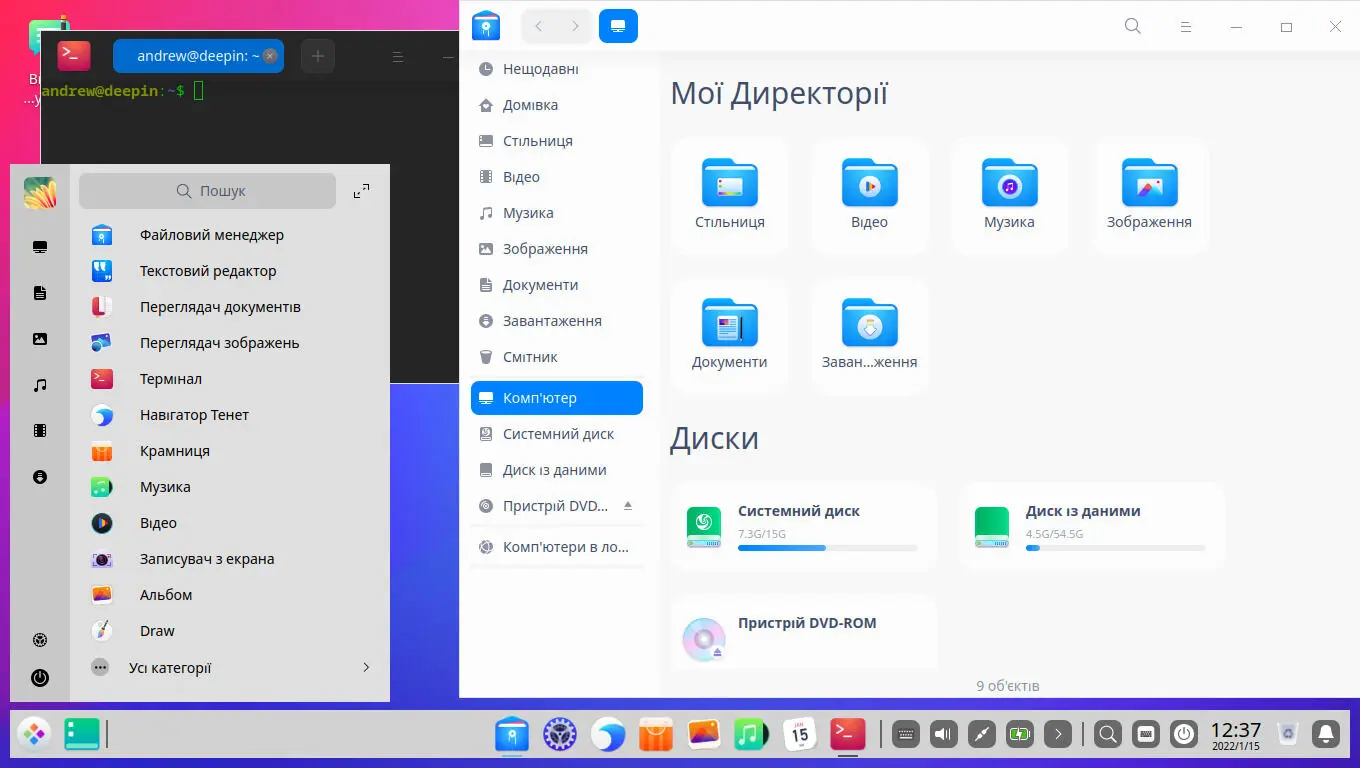
Task: Open the file manager hamburger menu
Action: pos(1185,27)
